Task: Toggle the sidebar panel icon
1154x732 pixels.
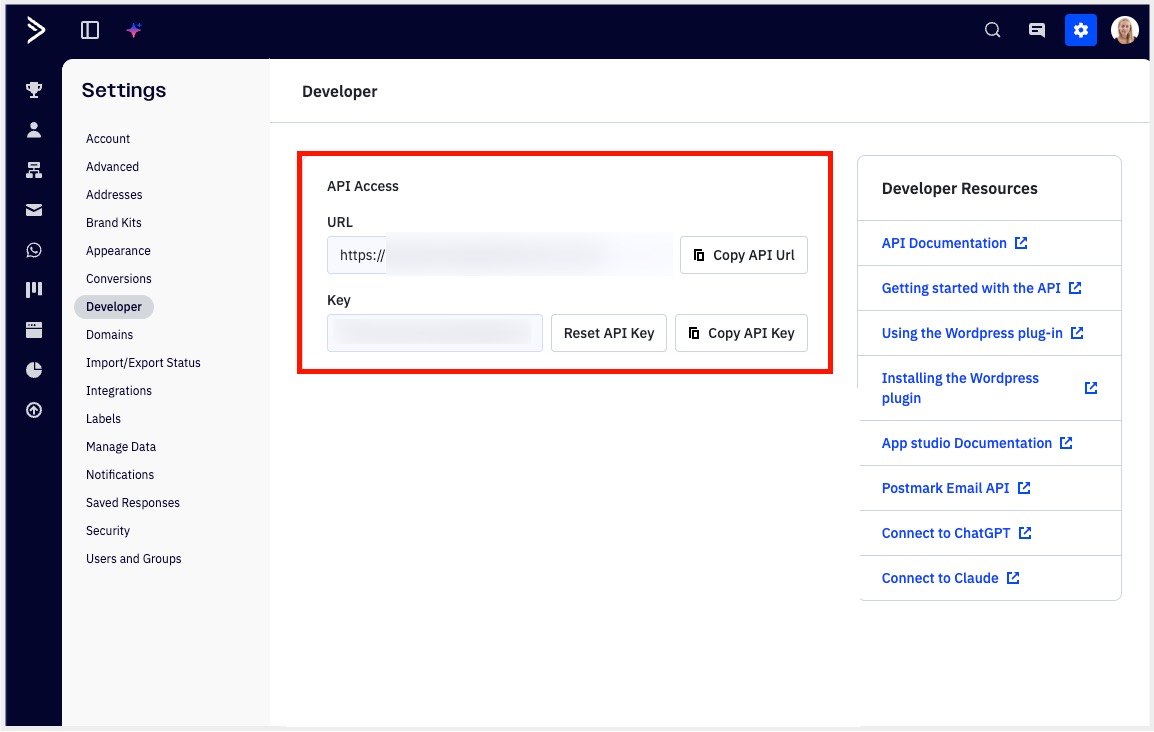Action: (x=90, y=30)
